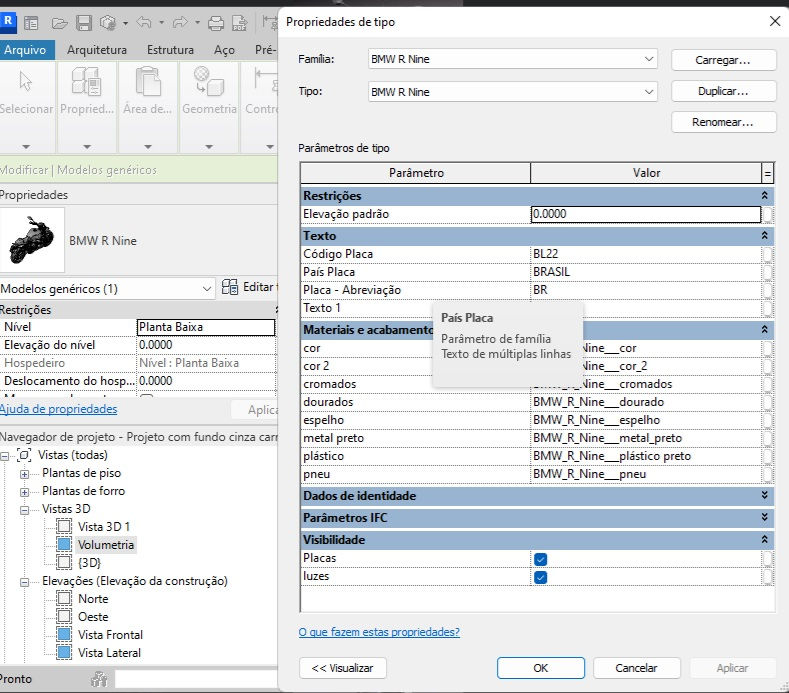Collapse the Vistas 3D tree node
Viewport: 789px width, 693px height.
(x=24, y=510)
